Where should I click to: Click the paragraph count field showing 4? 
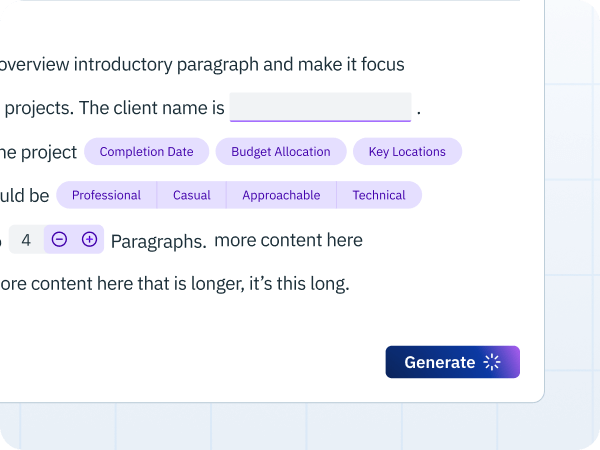click(x=26, y=240)
